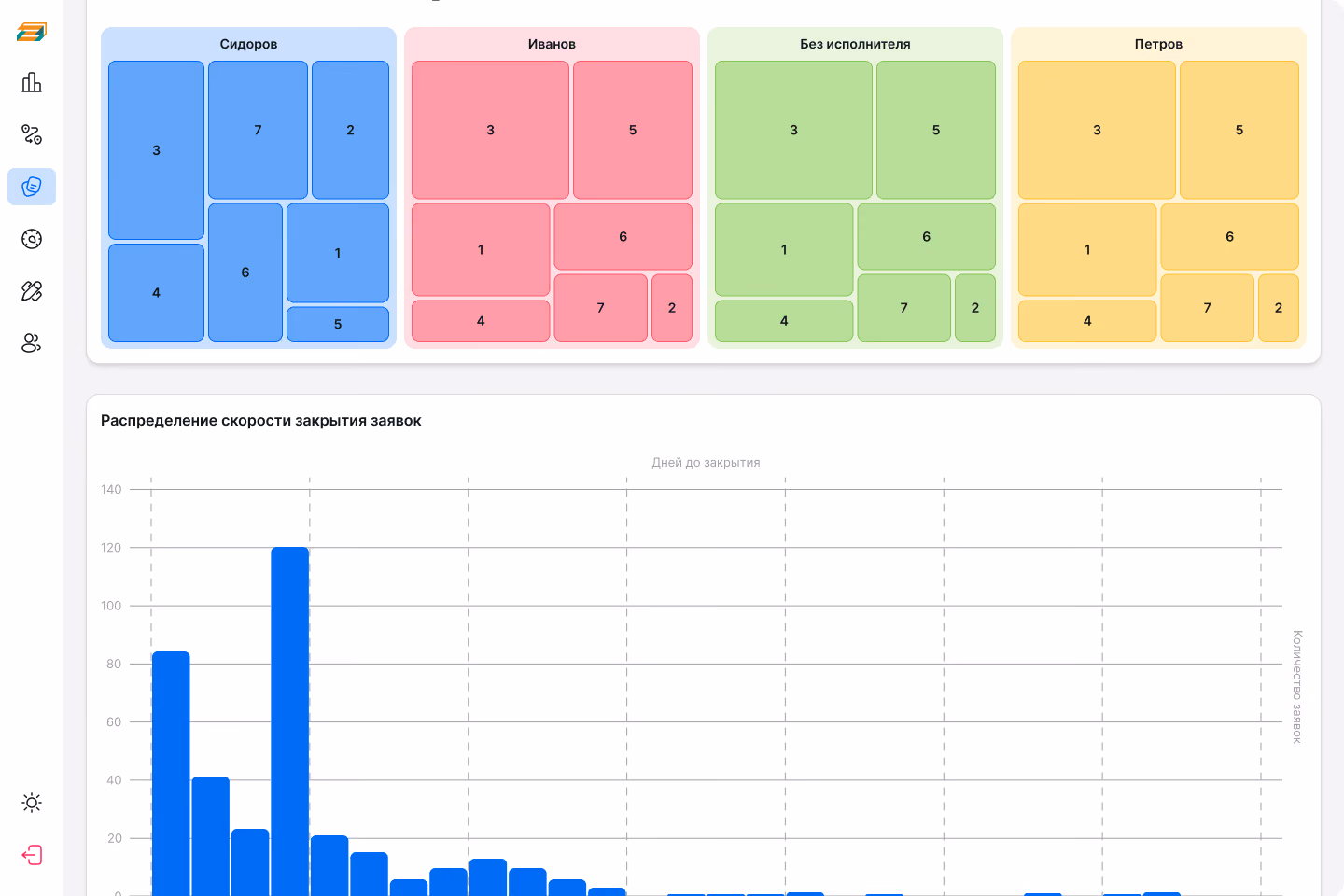
Task: Select Петров treemap tile 1
Action: click(1087, 249)
